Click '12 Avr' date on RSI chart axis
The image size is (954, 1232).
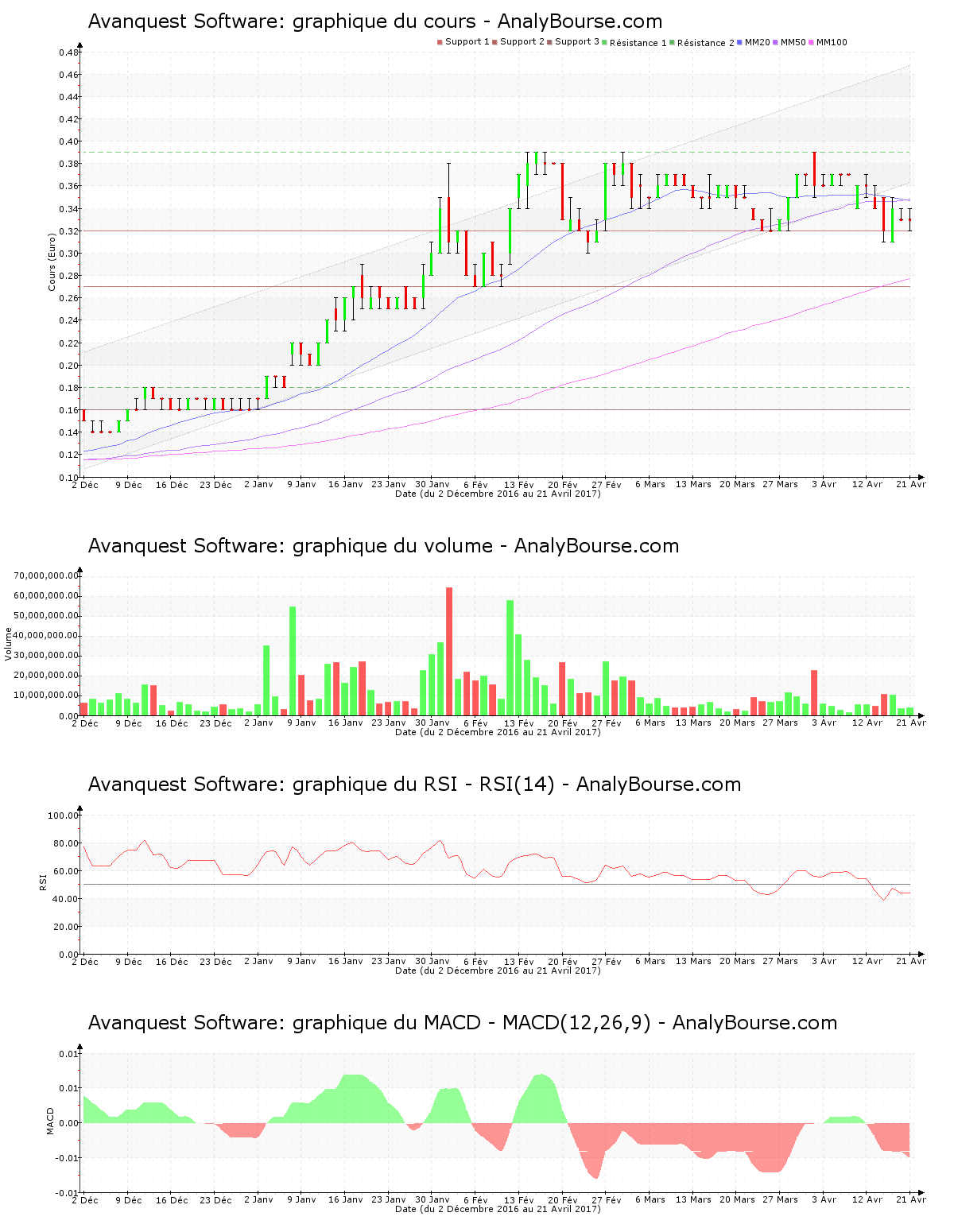point(867,962)
